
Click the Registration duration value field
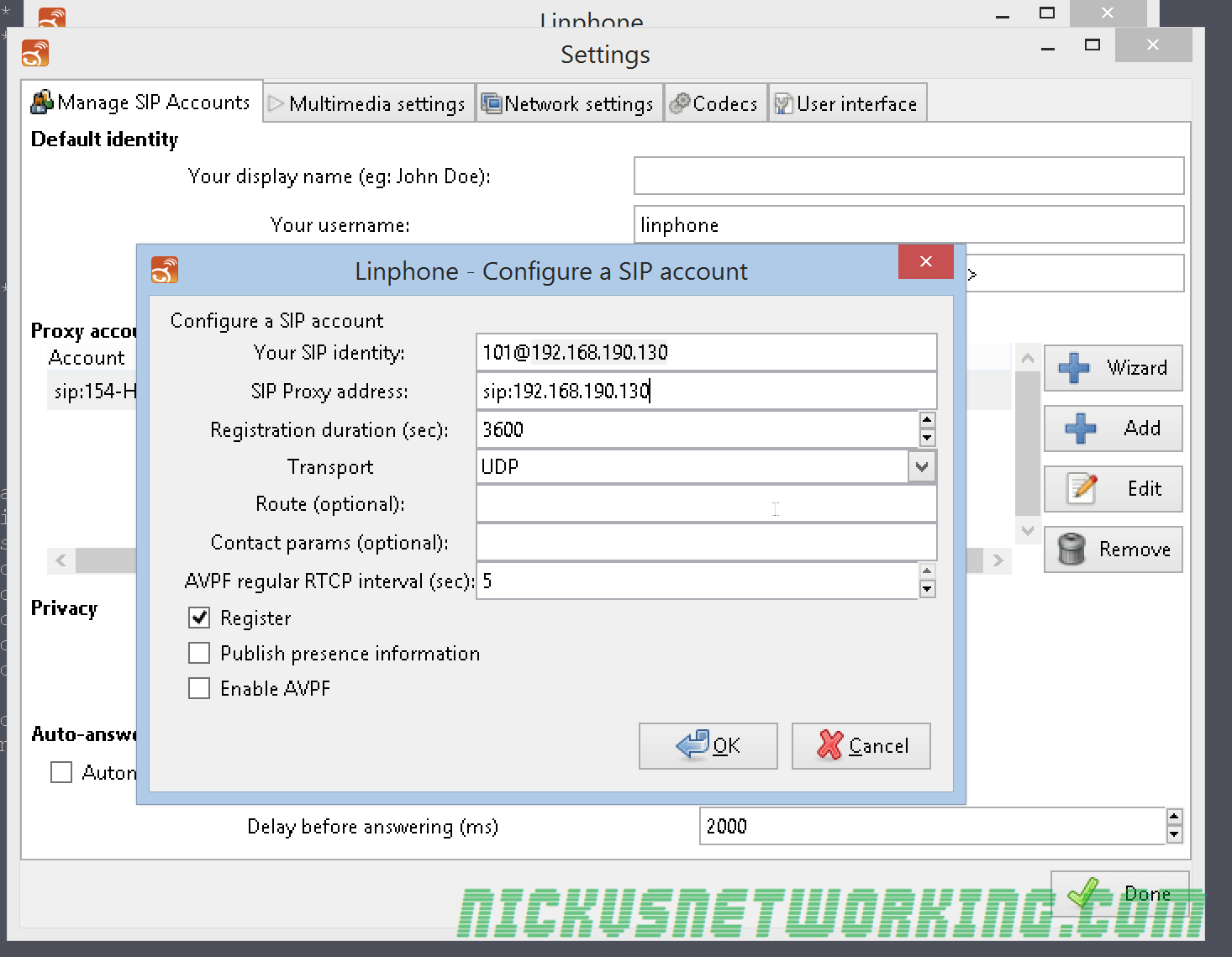point(697,429)
